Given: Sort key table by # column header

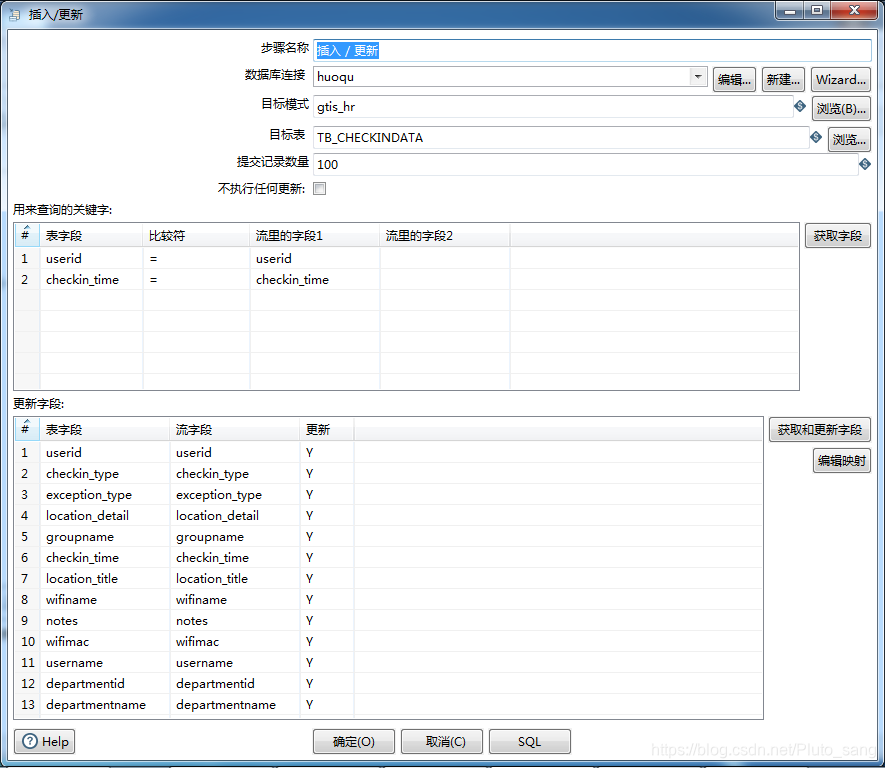Looking at the screenshot, I should 27,235.
